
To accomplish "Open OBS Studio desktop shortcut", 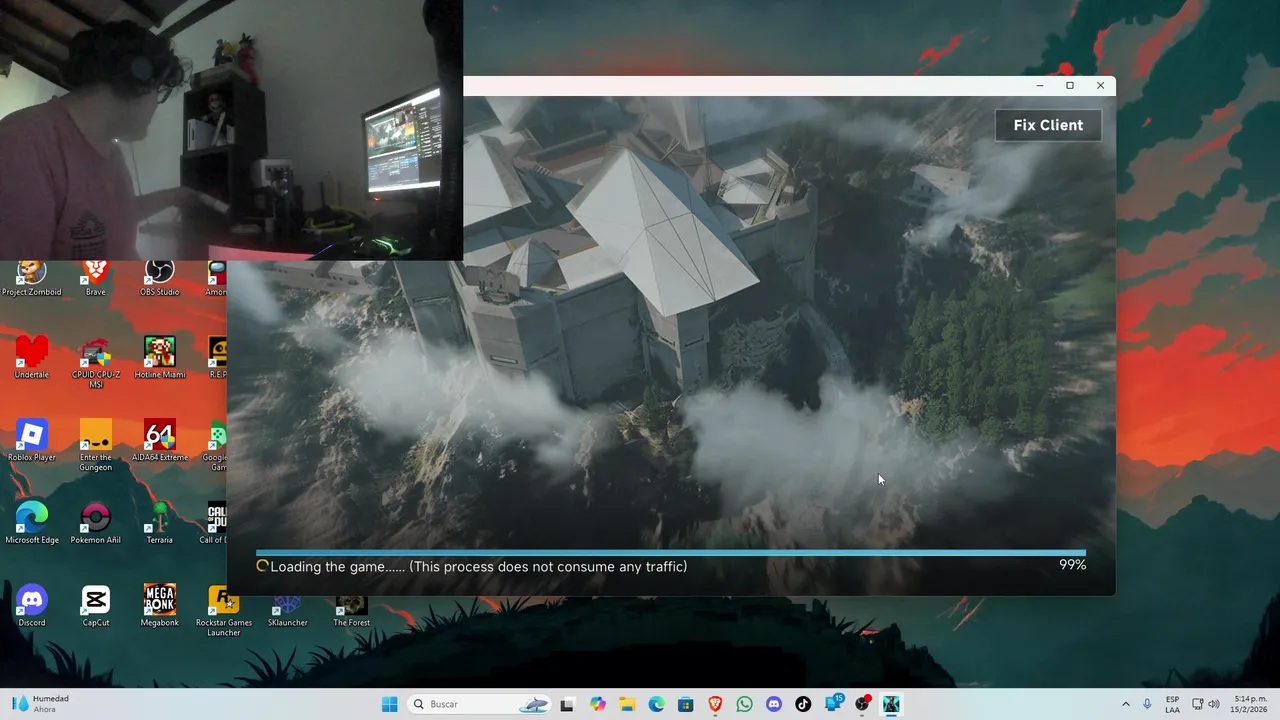I will [159, 278].
